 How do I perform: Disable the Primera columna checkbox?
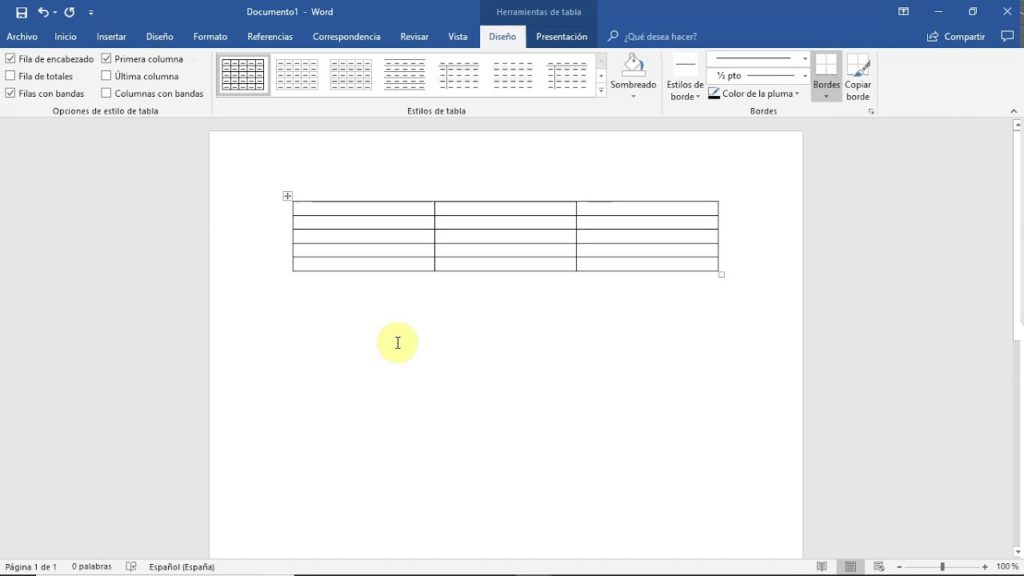(107, 58)
